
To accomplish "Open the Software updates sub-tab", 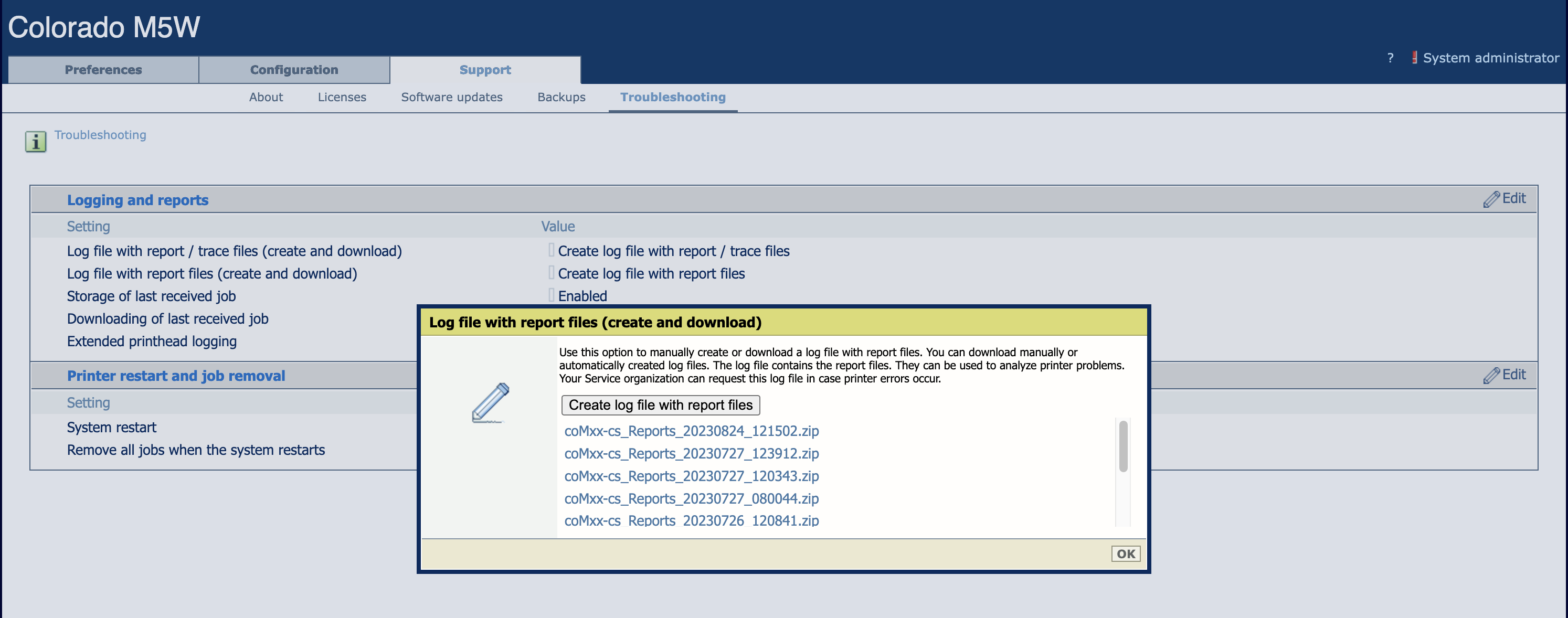I will (x=452, y=98).
